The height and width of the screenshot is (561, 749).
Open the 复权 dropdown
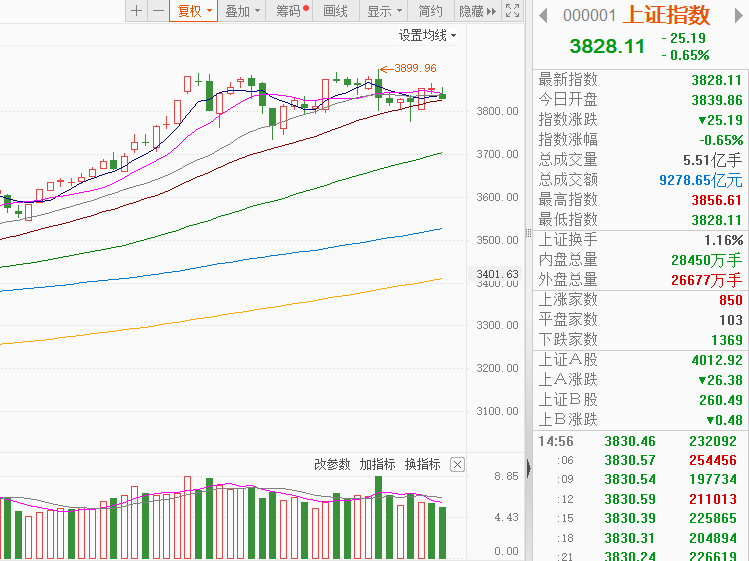pos(194,11)
